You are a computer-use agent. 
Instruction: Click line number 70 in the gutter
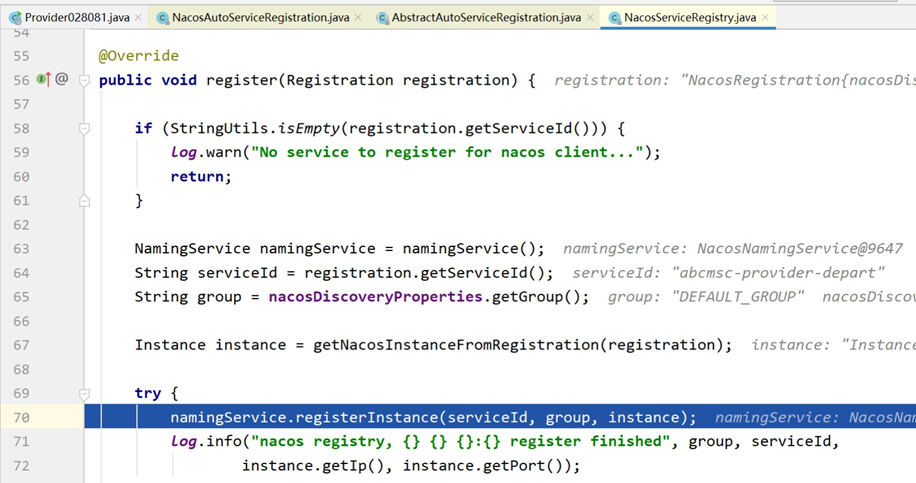pos(22,418)
